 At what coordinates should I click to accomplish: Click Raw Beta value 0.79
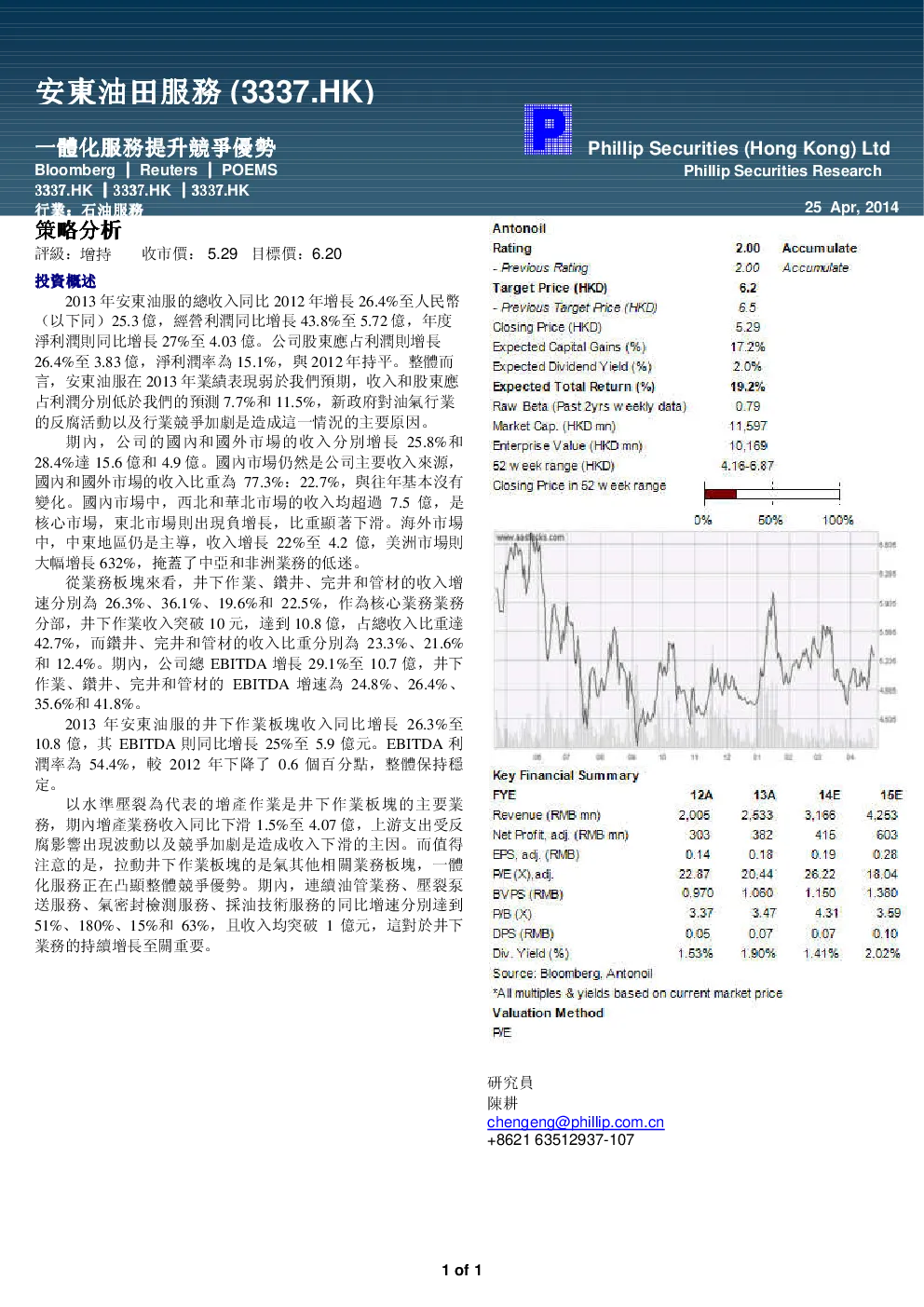(x=748, y=406)
